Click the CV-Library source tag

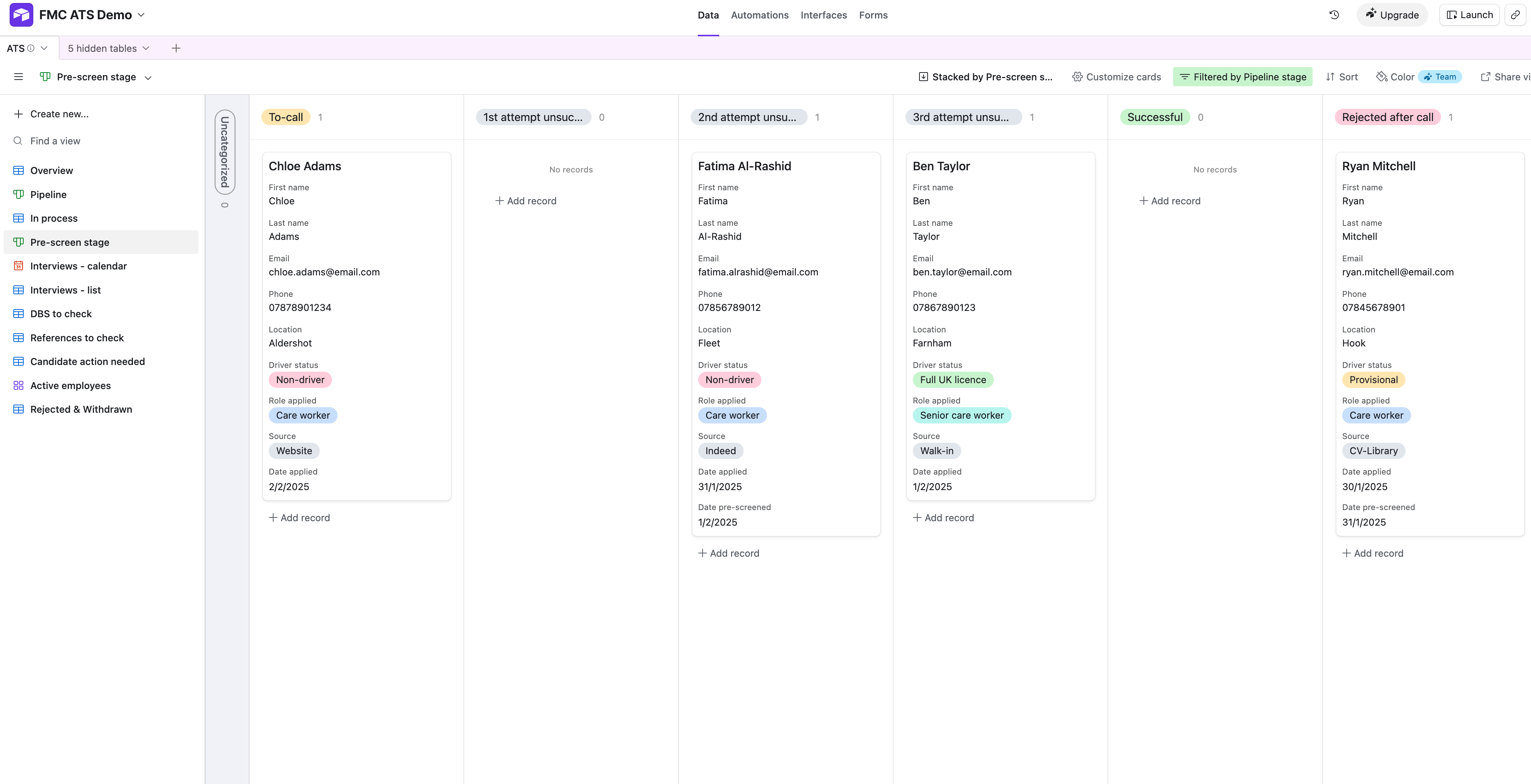[1373, 451]
